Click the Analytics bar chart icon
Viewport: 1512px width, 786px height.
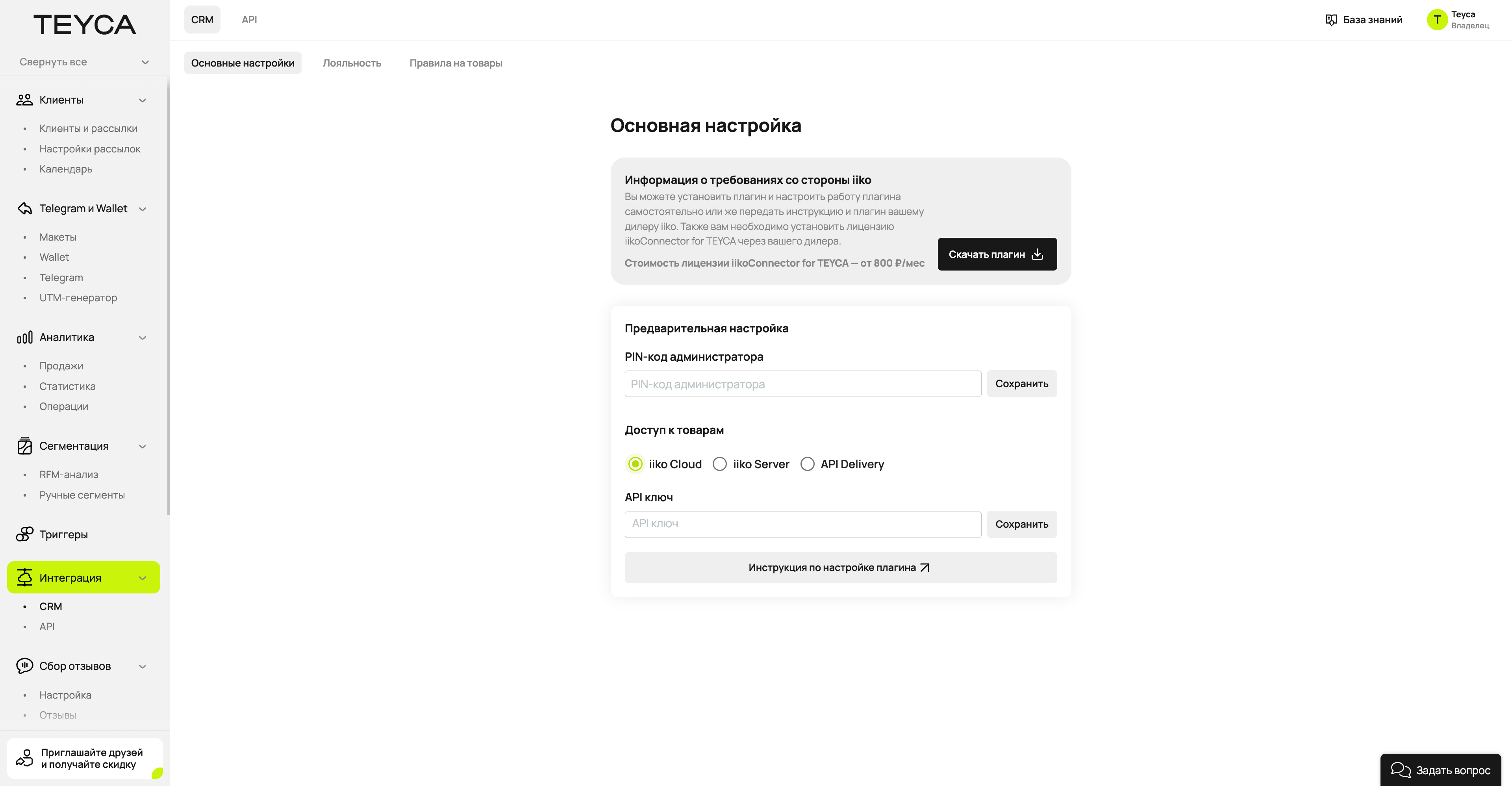(24, 337)
